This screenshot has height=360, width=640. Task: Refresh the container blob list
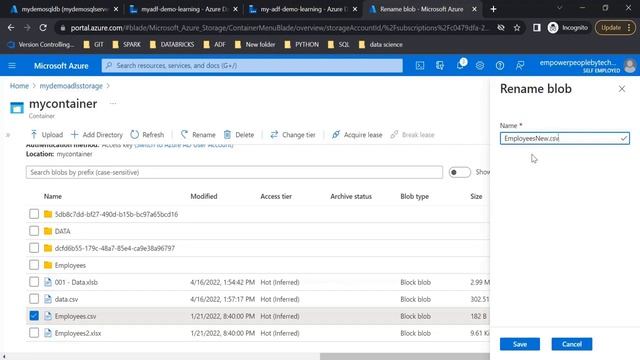[147, 135]
